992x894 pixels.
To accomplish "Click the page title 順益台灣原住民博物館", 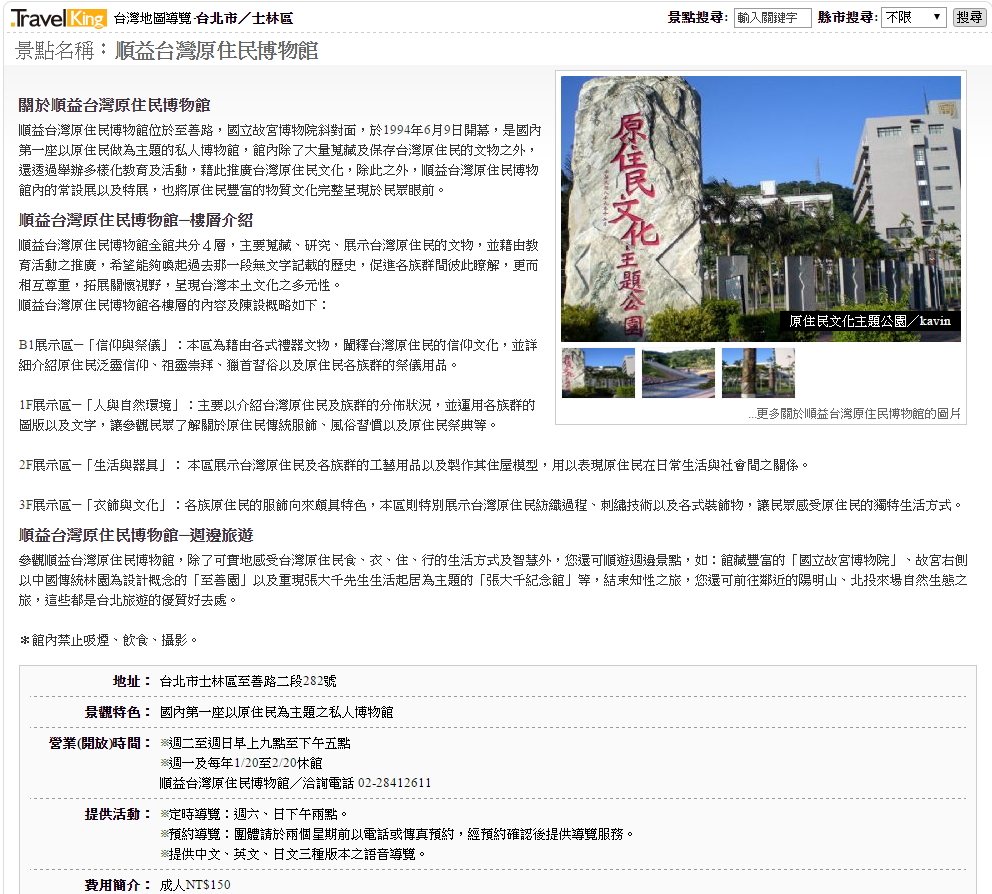I will (216, 51).
